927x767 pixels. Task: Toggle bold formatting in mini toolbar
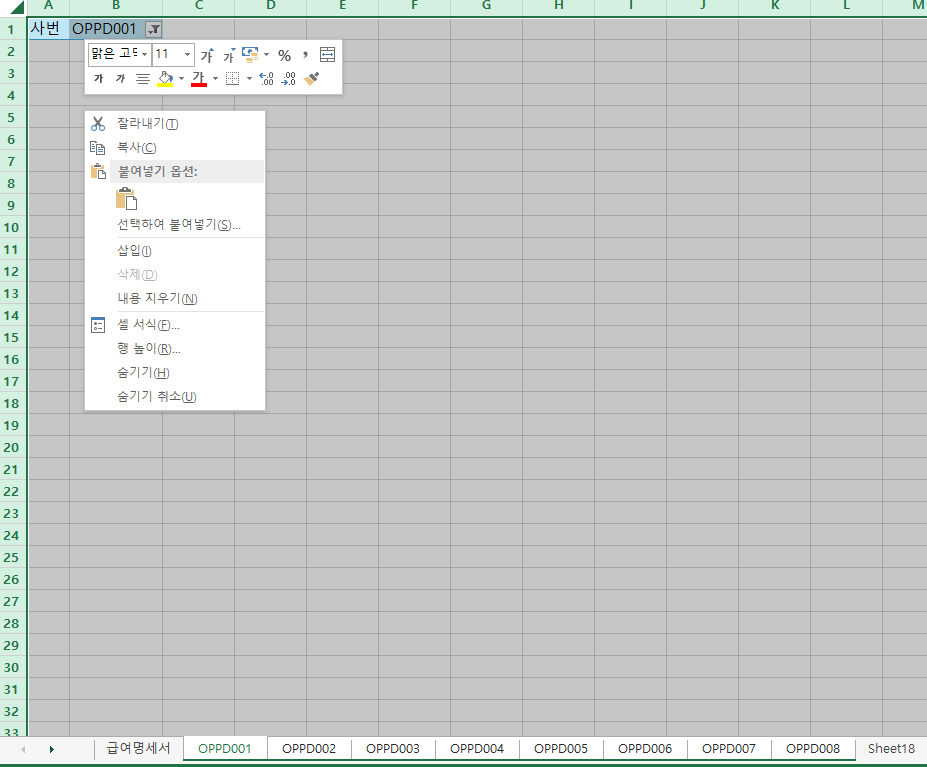98,78
